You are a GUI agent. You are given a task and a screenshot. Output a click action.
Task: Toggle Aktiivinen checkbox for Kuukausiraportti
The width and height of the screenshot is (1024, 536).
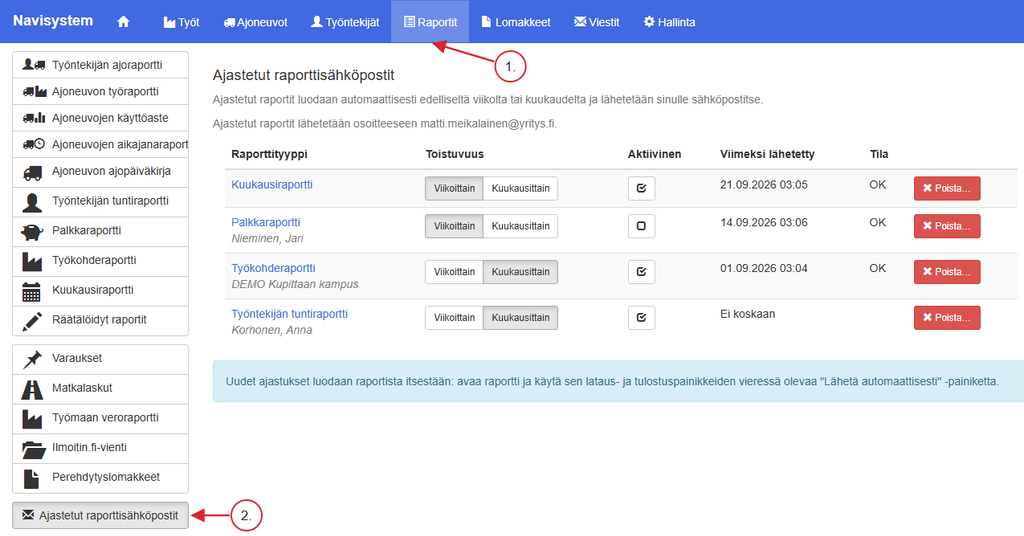[641, 188]
